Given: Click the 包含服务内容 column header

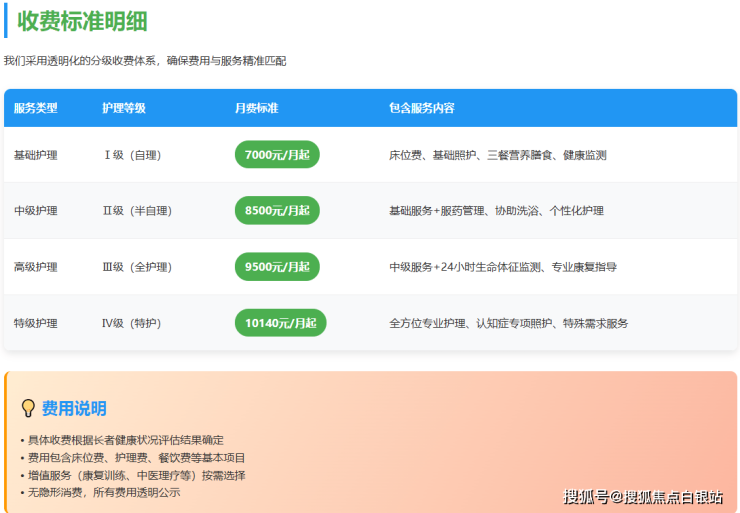Looking at the screenshot, I should pos(422,108).
